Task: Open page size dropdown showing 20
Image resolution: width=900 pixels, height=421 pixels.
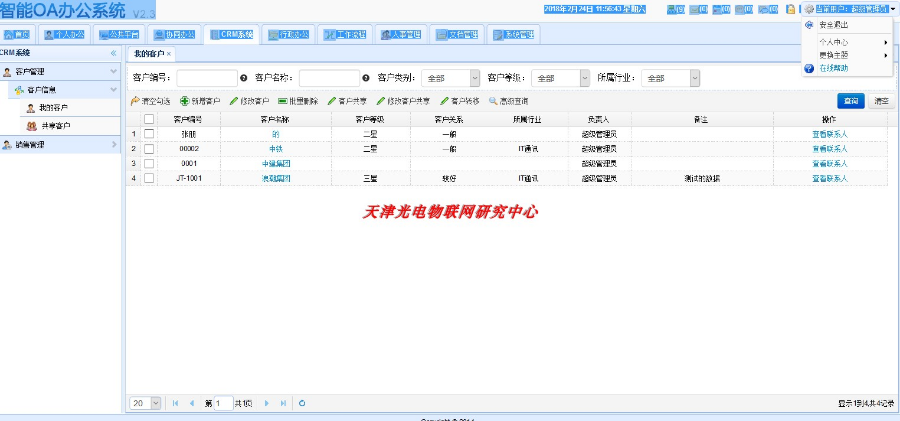Action: [x=156, y=403]
